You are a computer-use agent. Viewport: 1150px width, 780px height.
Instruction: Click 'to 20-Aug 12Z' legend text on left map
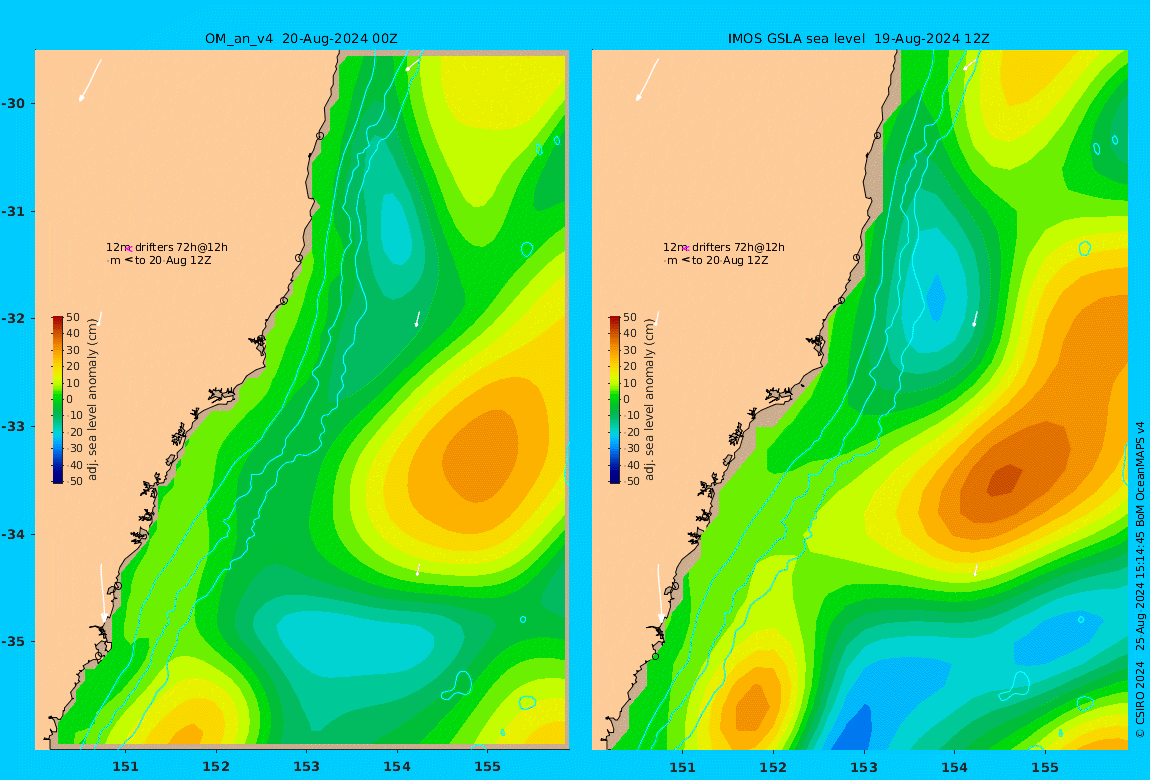coord(173,260)
